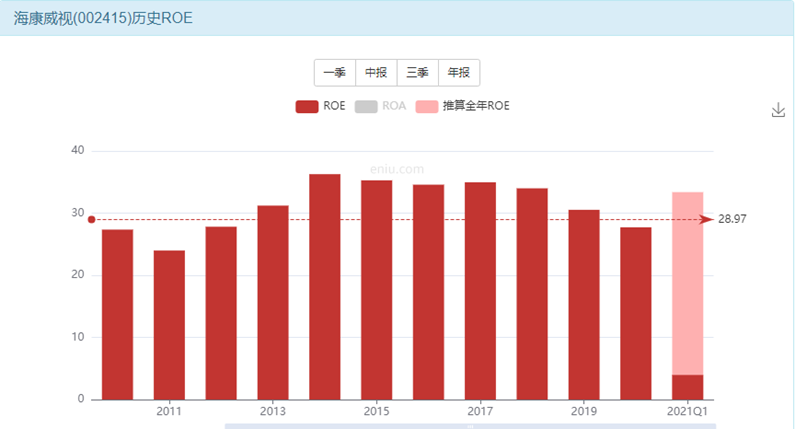Toggle the ROA legend series
The width and height of the screenshot is (796, 429).
(380, 106)
